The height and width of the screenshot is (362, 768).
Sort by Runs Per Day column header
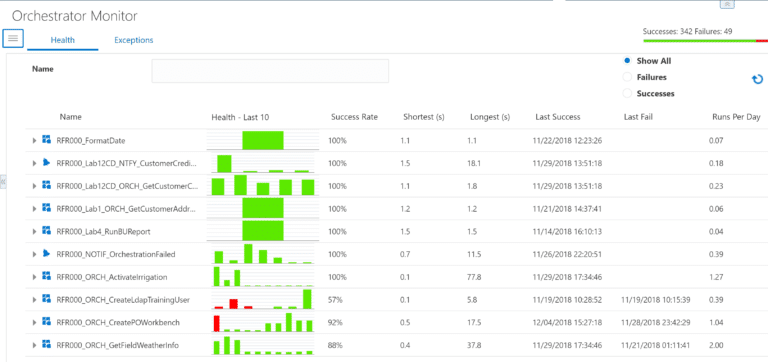[x=736, y=117]
